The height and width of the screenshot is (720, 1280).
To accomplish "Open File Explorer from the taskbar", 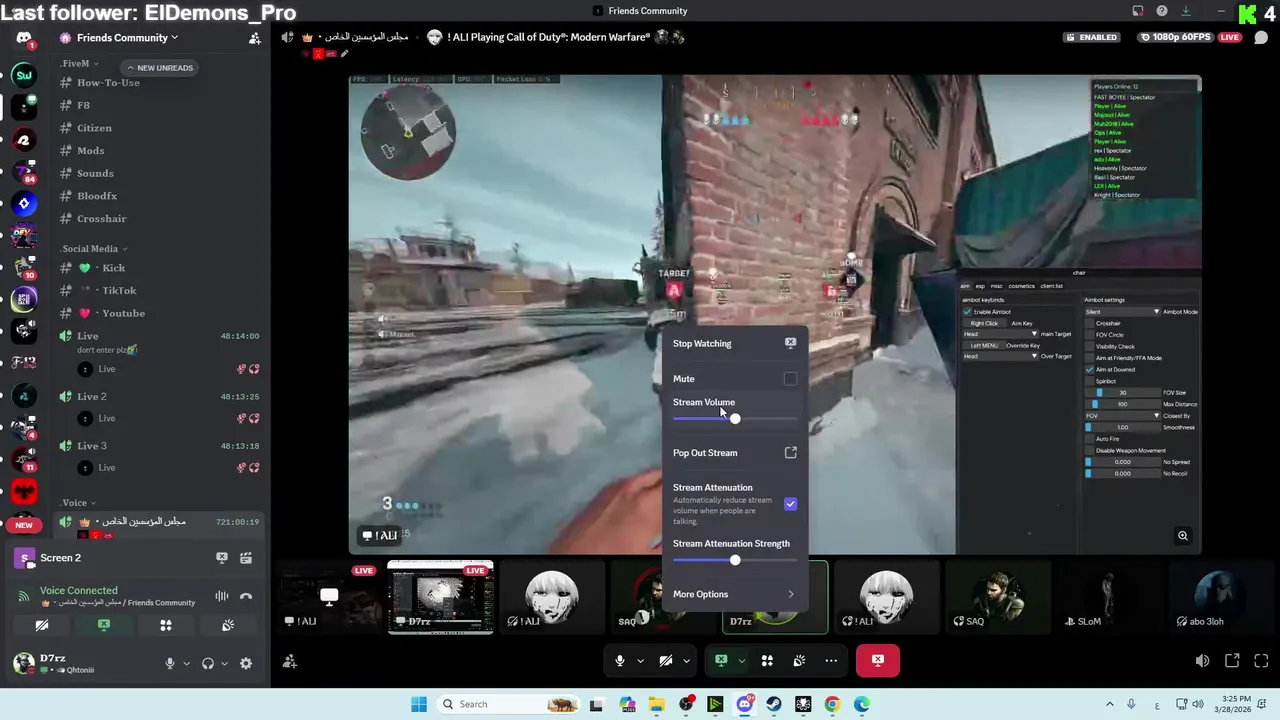I will [x=657, y=704].
